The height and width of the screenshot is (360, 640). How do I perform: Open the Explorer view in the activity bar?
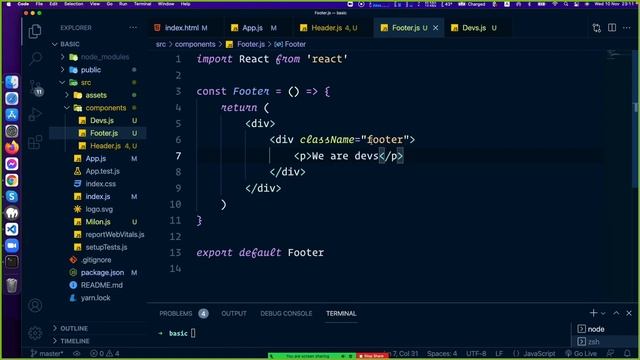click(35, 31)
